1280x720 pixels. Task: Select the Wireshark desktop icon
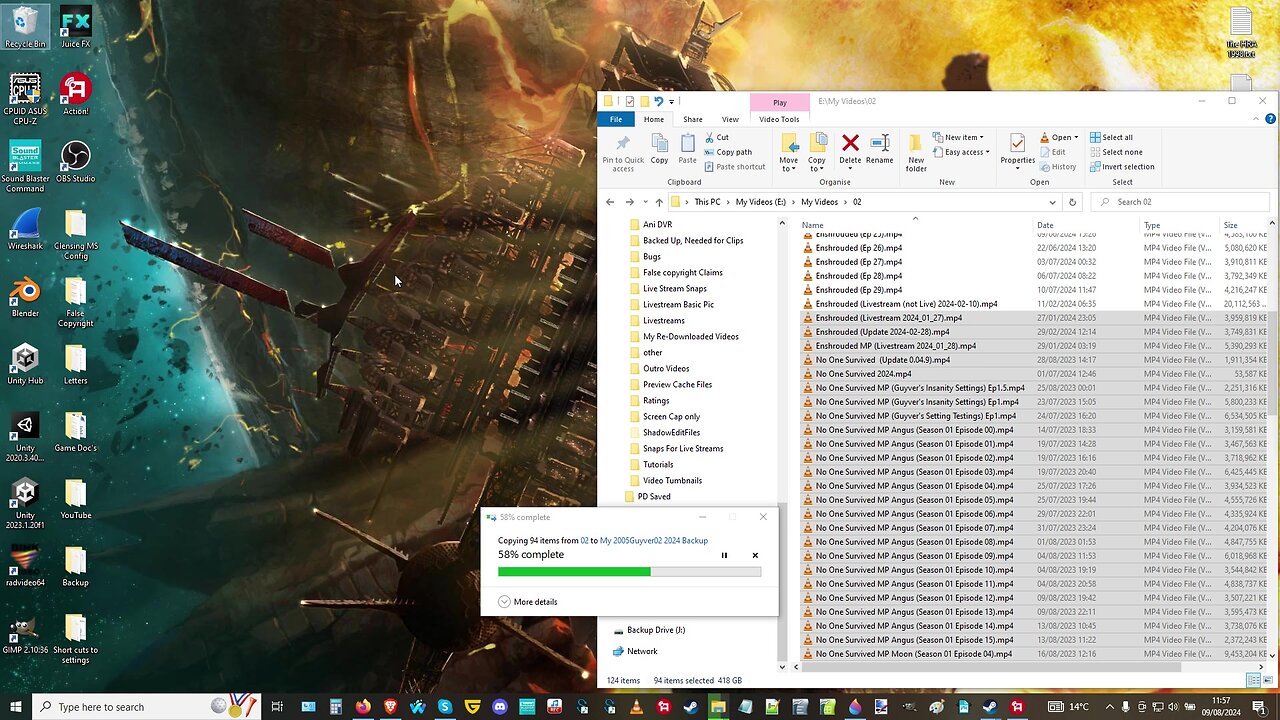click(x=25, y=229)
